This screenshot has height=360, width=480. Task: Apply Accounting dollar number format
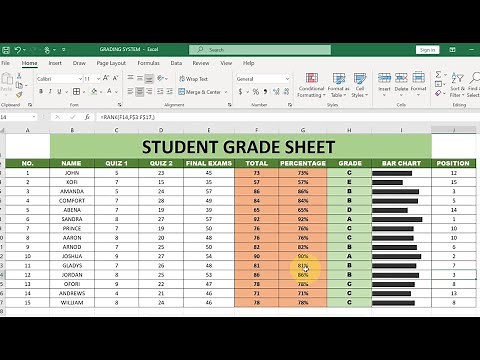coord(240,91)
